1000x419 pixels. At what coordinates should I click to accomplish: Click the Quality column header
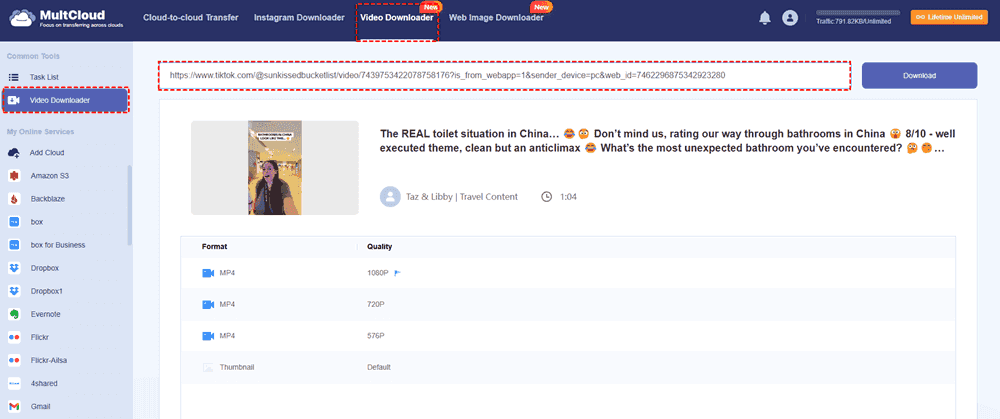tap(379, 246)
